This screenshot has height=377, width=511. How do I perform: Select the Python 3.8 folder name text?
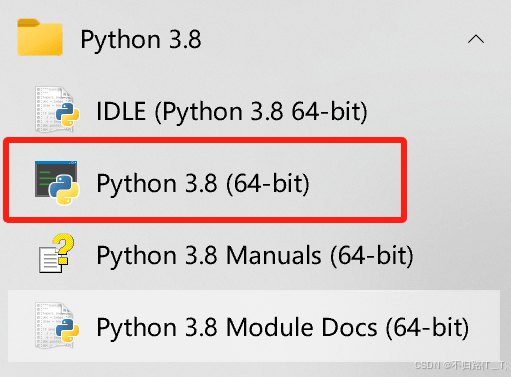(x=141, y=40)
